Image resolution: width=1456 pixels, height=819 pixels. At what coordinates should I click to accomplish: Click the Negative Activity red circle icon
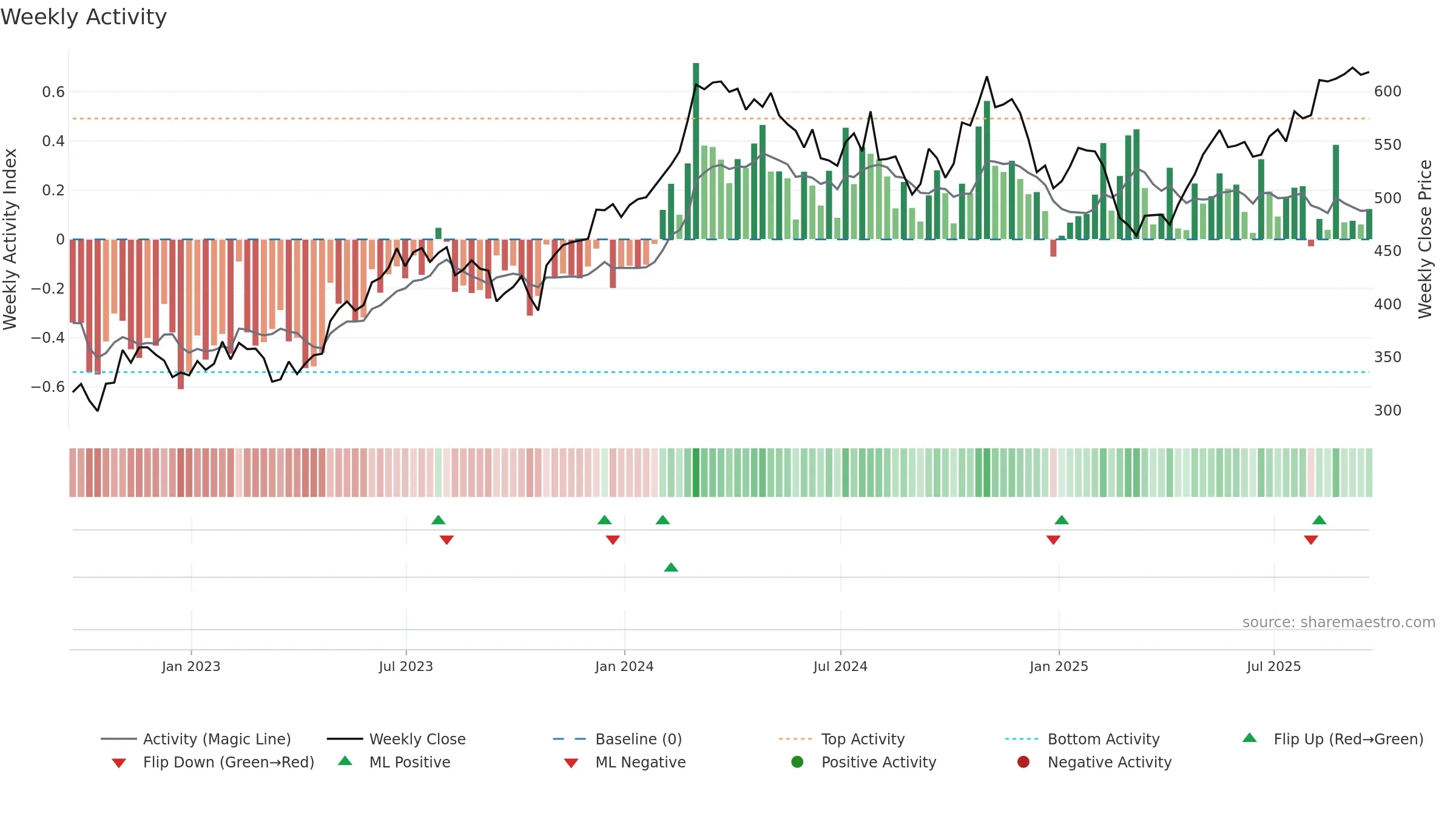pos(1023,761)
